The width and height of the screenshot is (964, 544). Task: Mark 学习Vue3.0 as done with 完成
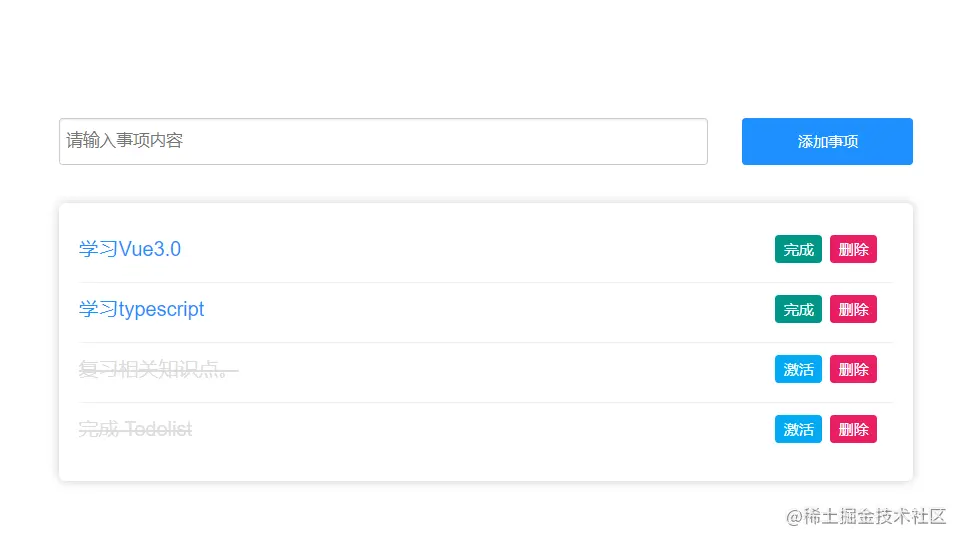[x=798, y=249]
